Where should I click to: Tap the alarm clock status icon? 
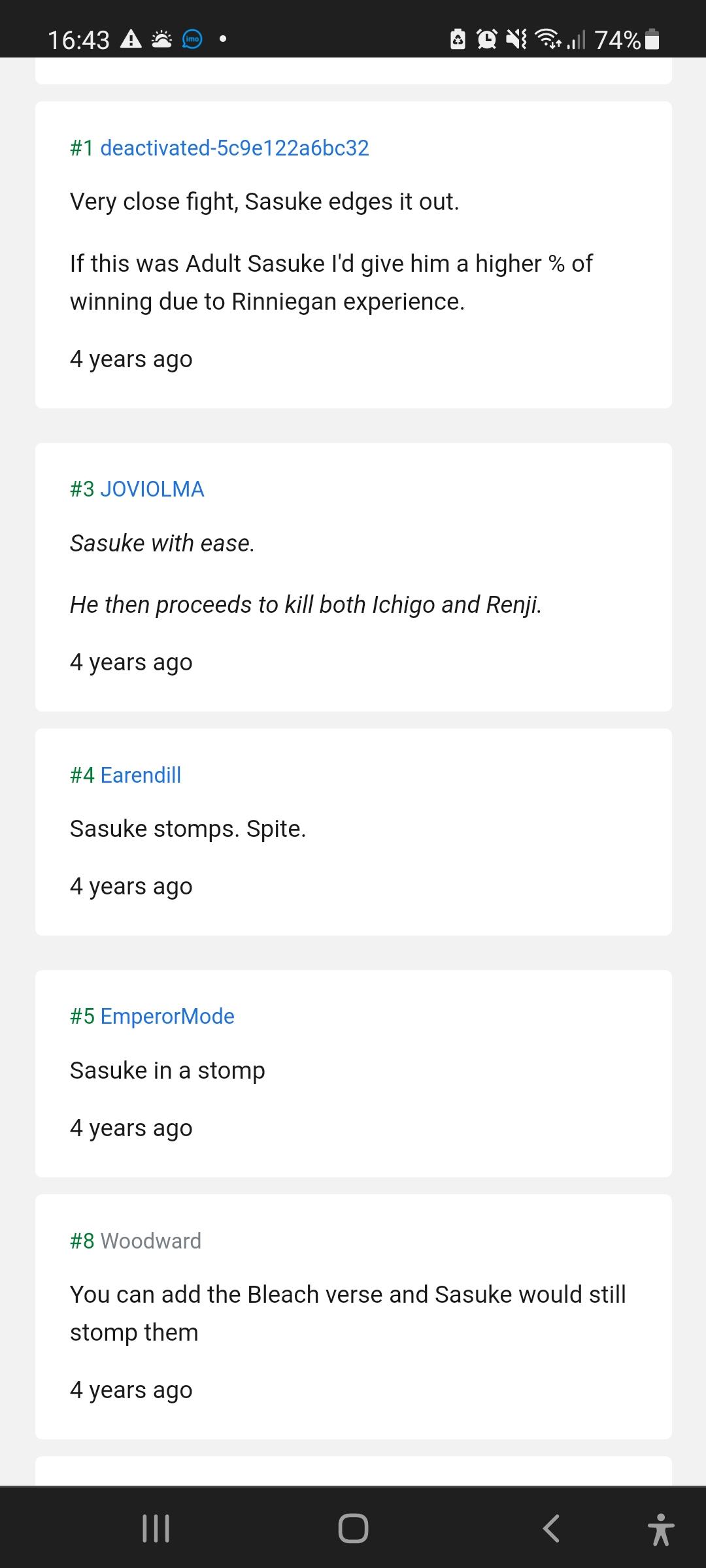point(486,39)
